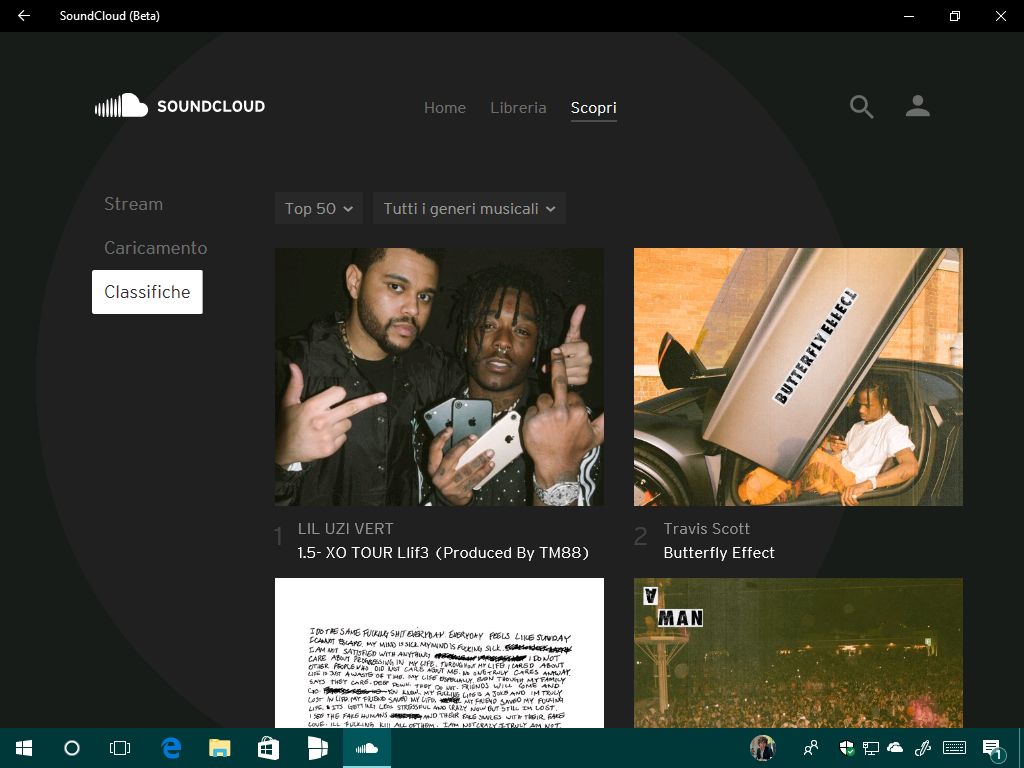
Task: Click the SoundCloud (Beta) window title
Action: (110, 16)
